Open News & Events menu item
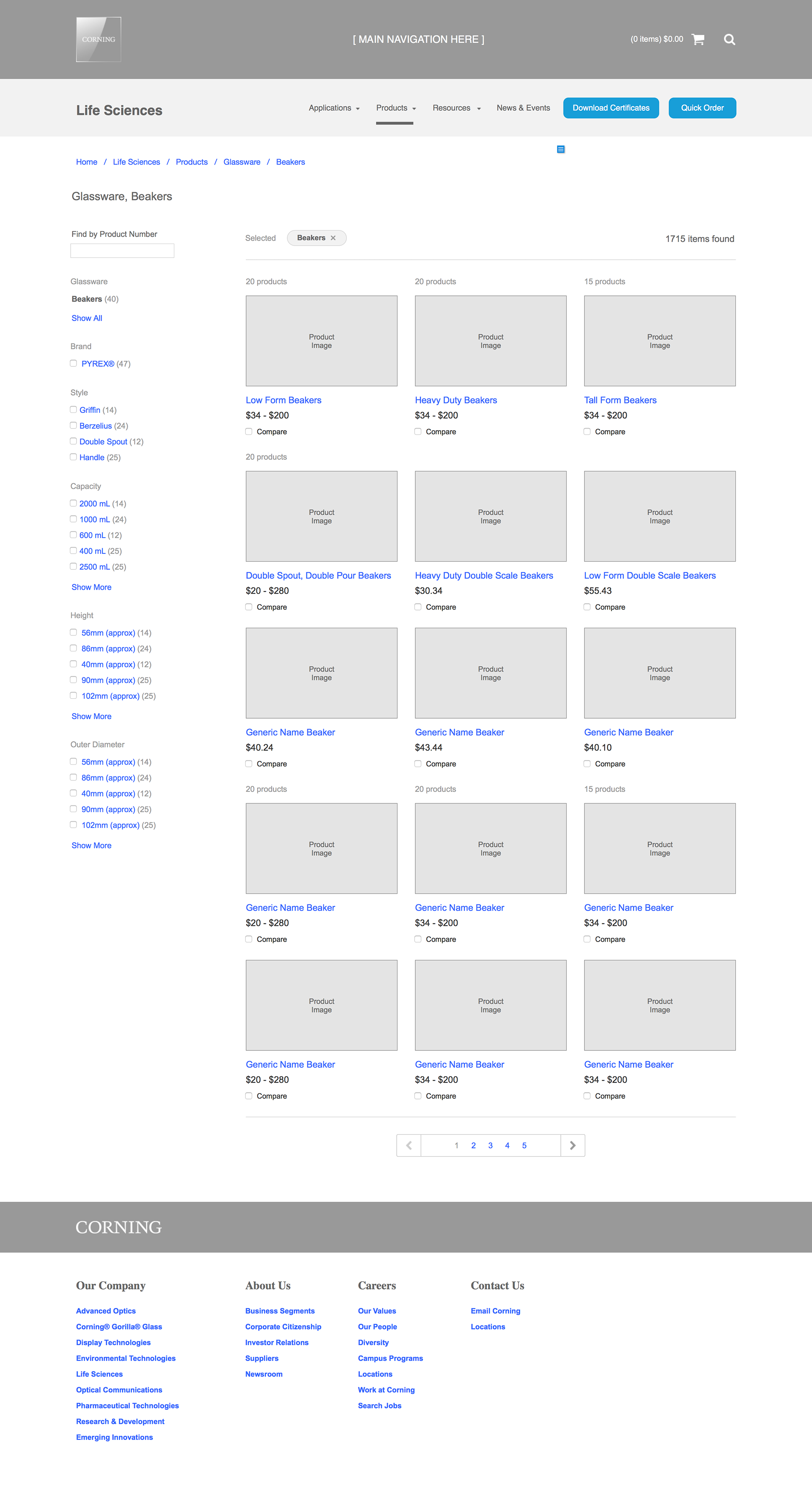 click(x=523, y=109)
